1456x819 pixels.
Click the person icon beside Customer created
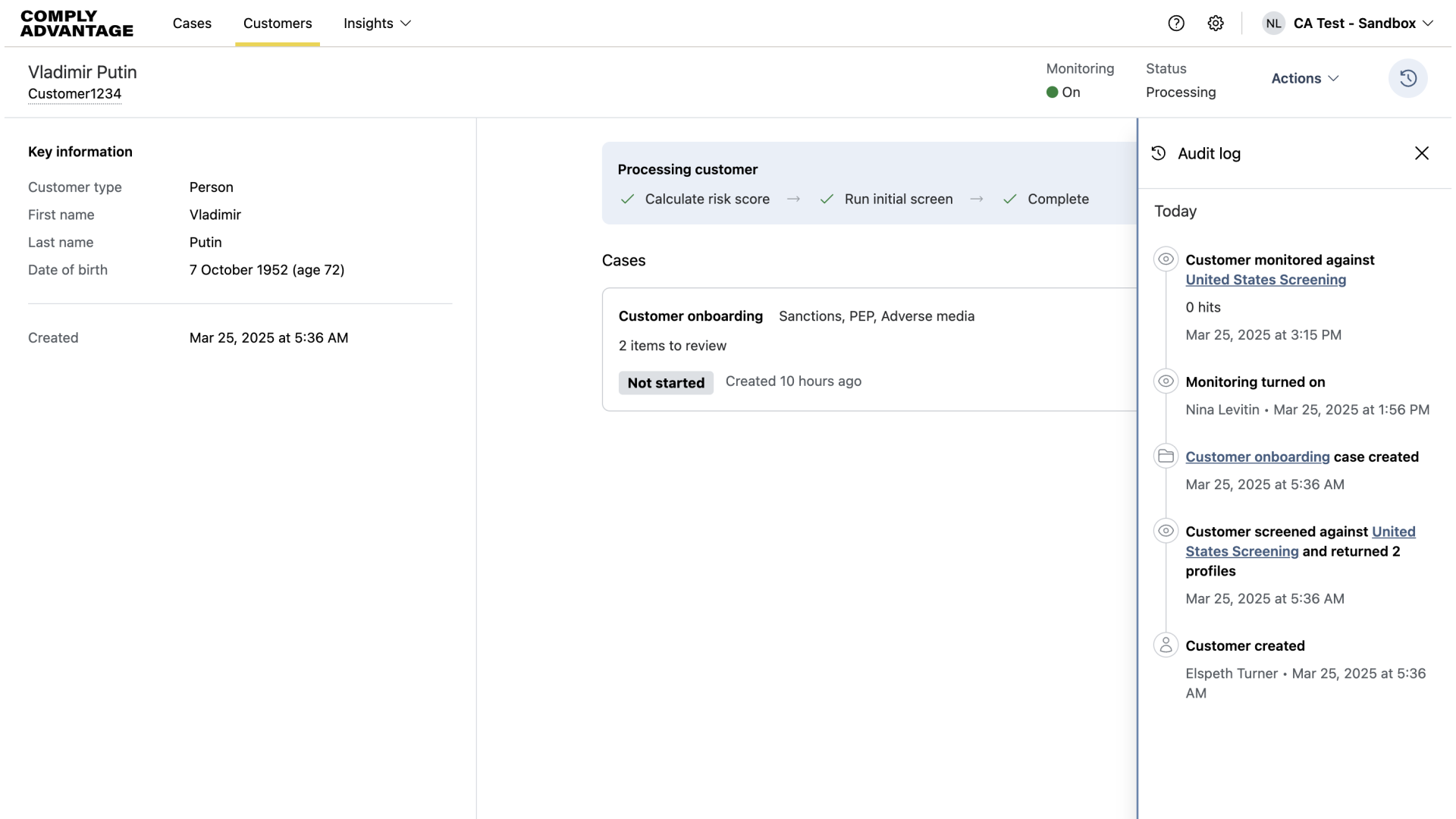1166,645
